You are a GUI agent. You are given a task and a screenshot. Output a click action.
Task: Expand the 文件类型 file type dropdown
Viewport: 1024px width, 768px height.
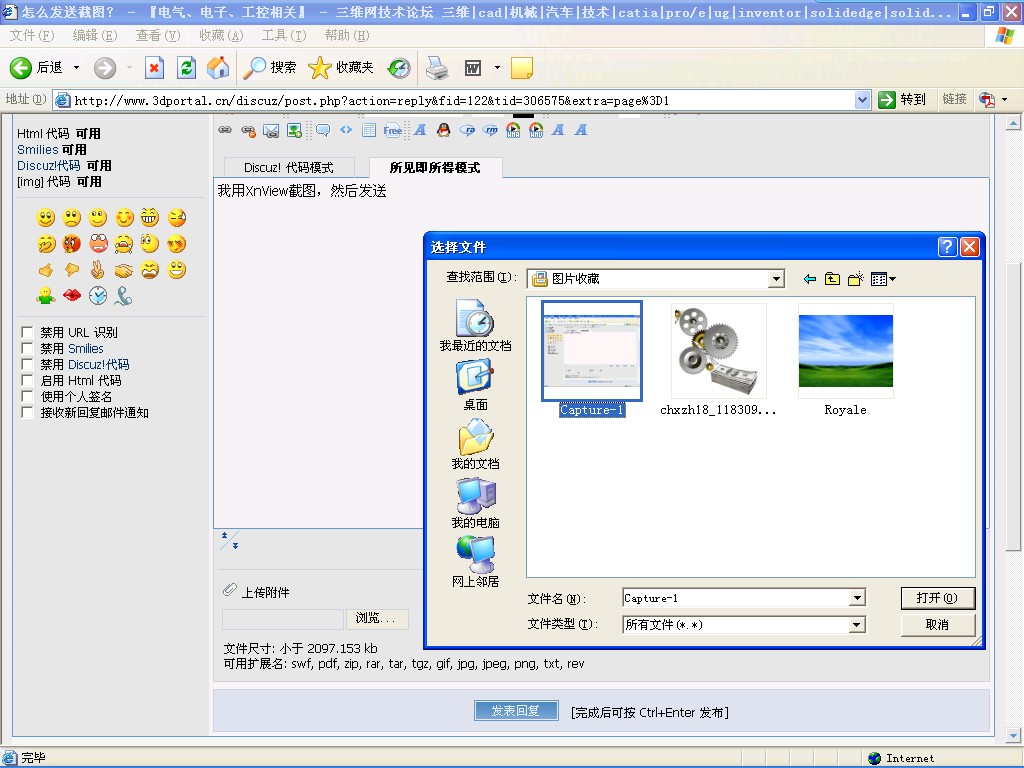(856, 624)
